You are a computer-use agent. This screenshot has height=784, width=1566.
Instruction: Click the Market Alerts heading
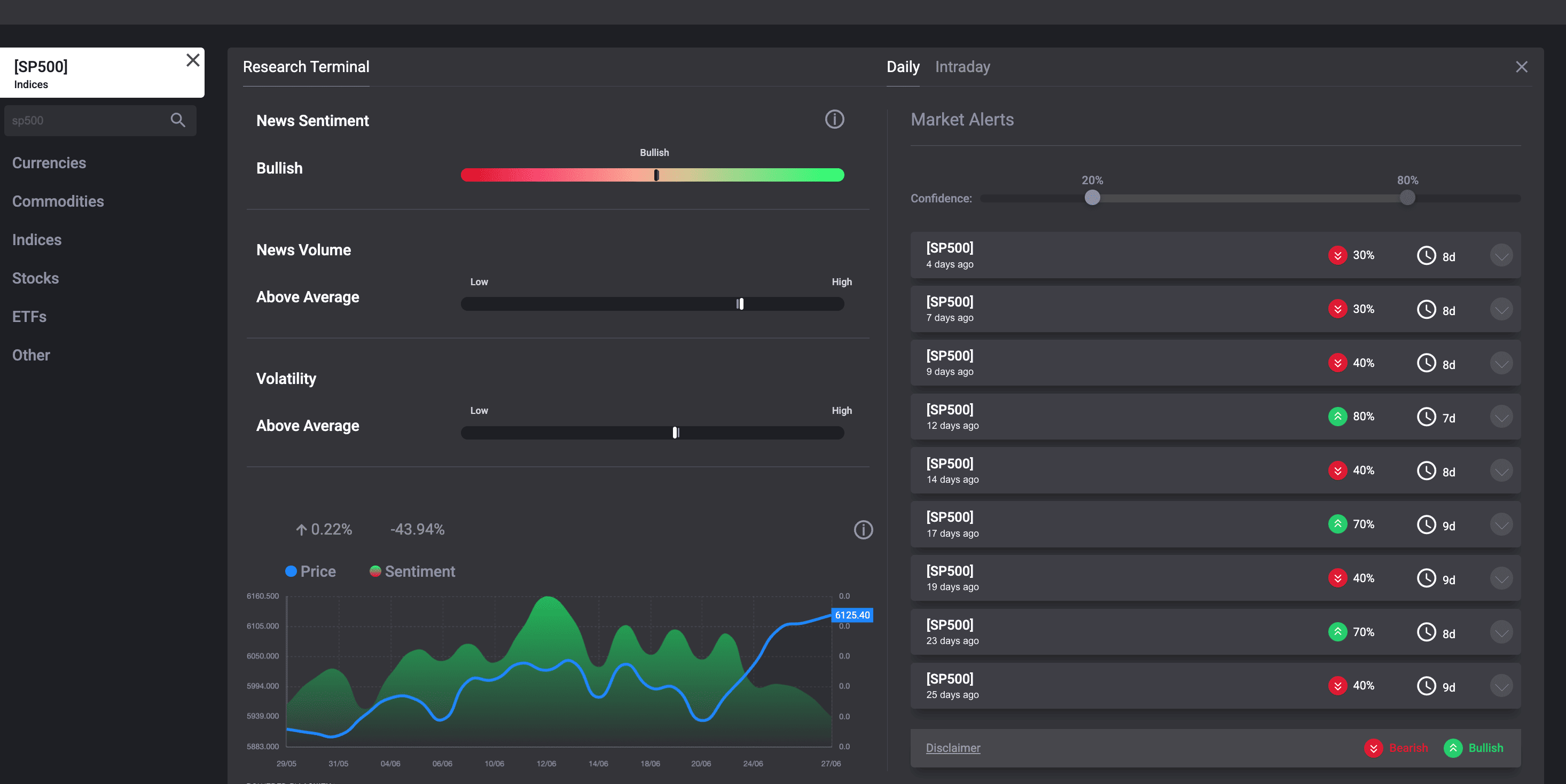[962, 120]
